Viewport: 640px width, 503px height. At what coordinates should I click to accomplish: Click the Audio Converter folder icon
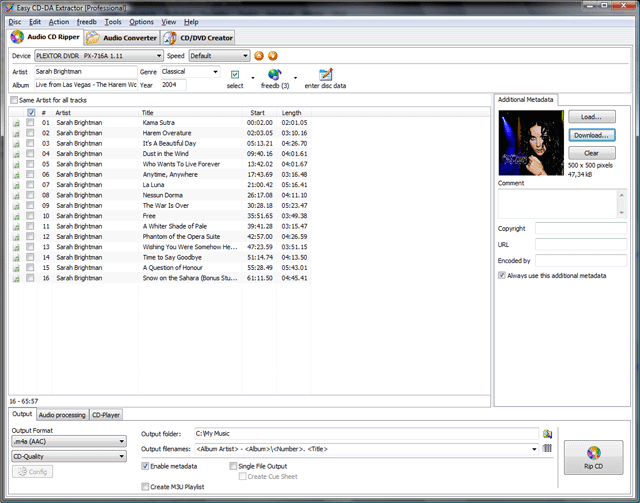pyautogui.click(x=93, y=38)
